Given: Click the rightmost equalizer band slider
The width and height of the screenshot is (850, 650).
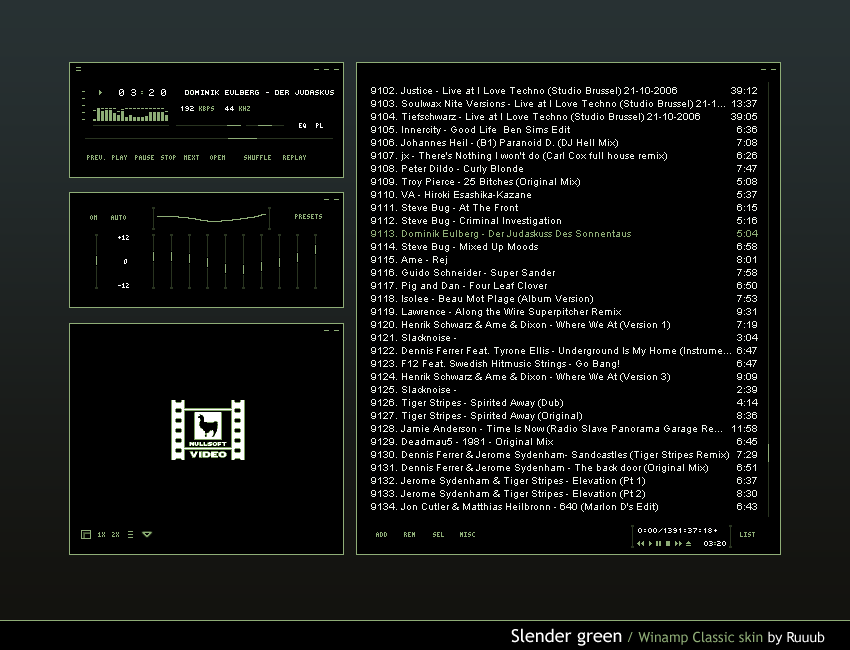Looking at the screenshot, I should [x=315, y=261].
